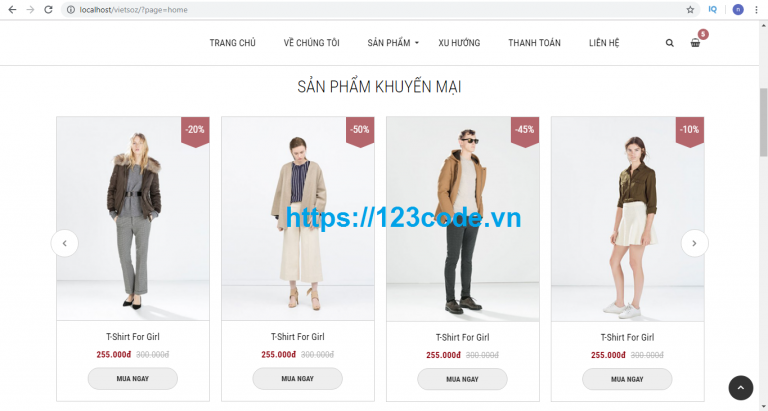The height and width of the screenshot is (411, 768).
Task: Open the -45% brown jacket product image
Action: pos(463,219)
